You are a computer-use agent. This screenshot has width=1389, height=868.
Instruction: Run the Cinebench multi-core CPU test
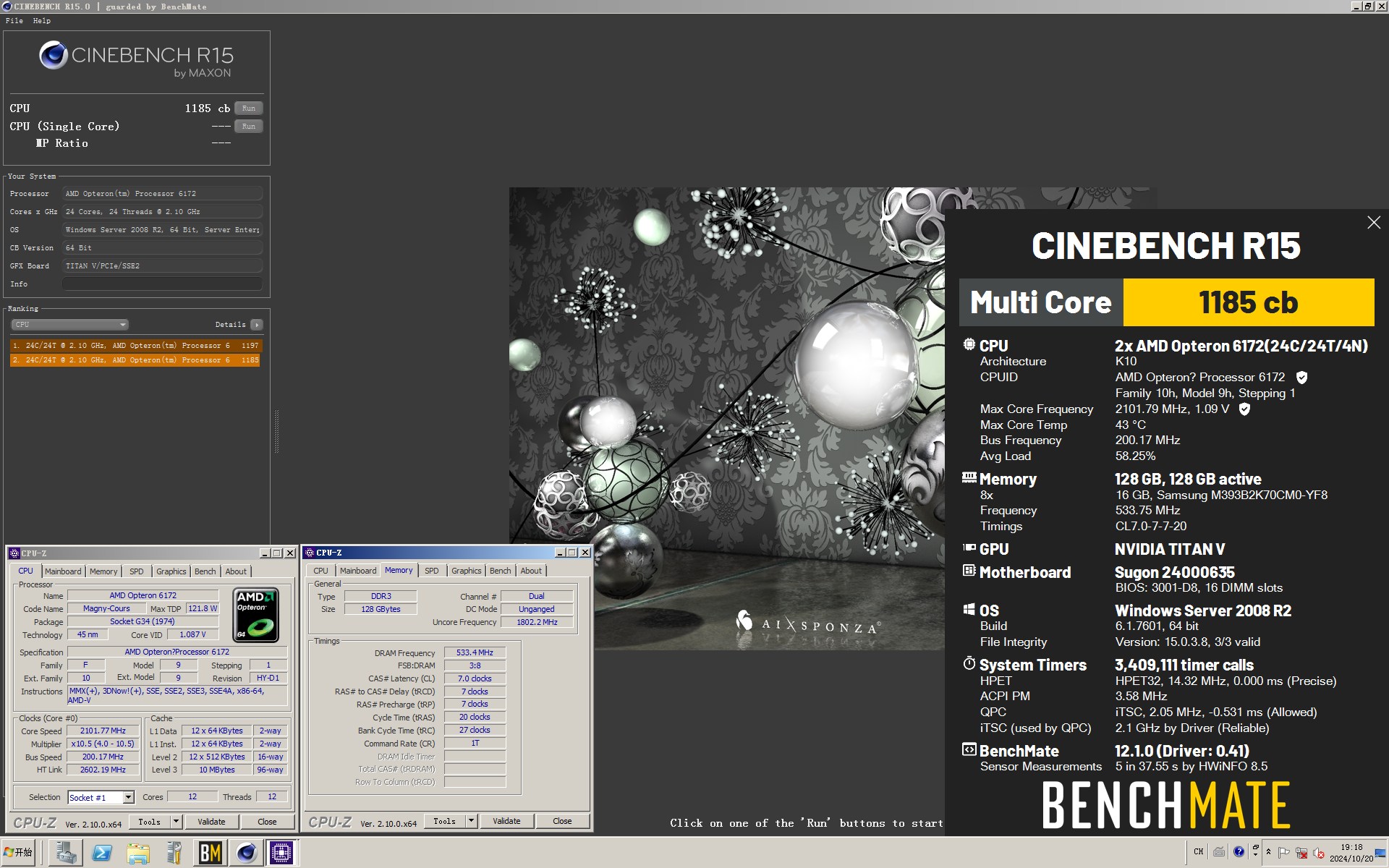(249, 109)
